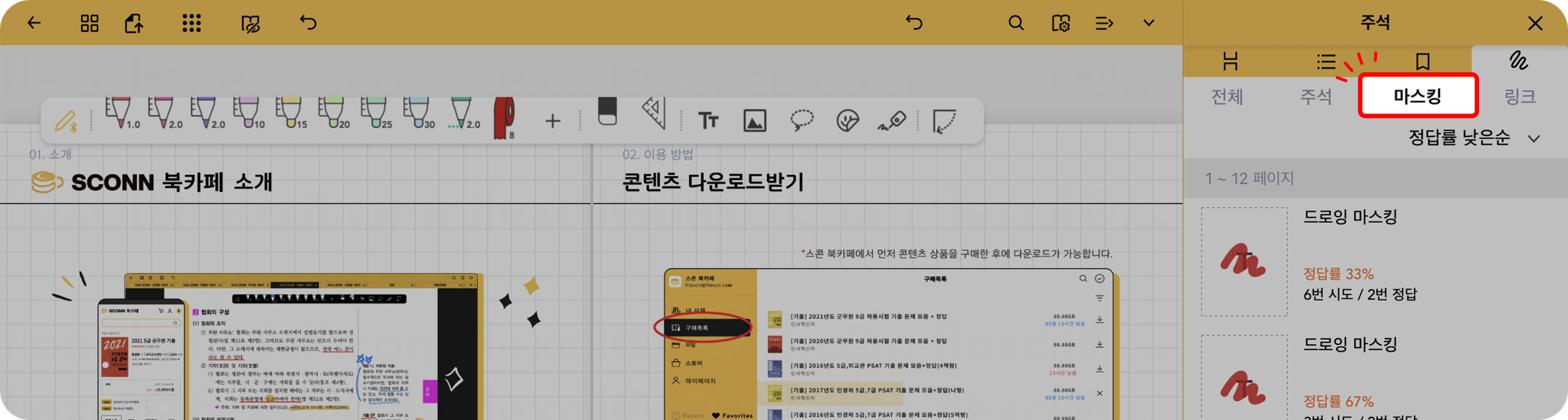
Task: Toggle the Bluetooth pencil mode icon
Action: [67, 121]
